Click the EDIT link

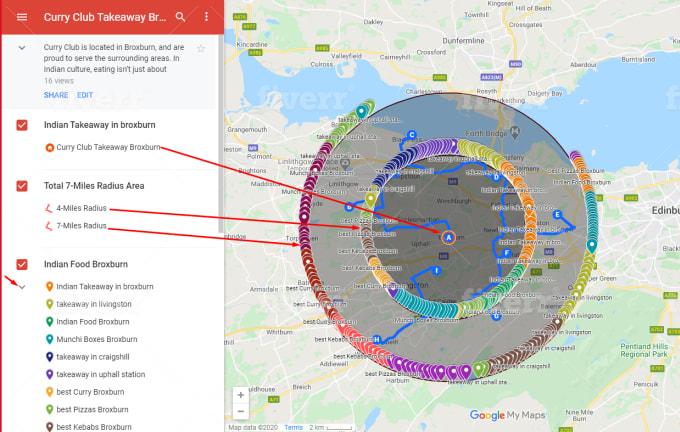click(x=85, y=95)
